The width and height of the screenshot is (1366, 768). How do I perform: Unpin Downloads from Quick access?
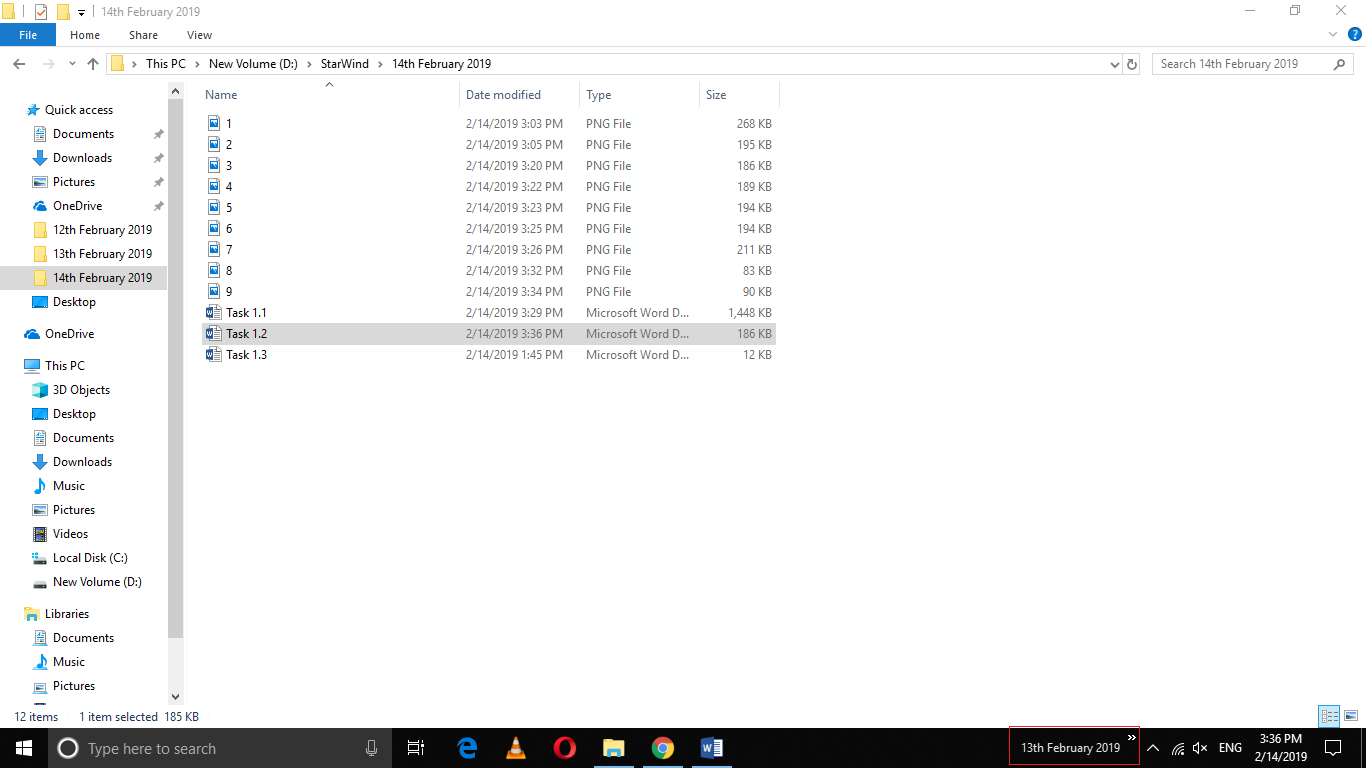click(157, 157)
